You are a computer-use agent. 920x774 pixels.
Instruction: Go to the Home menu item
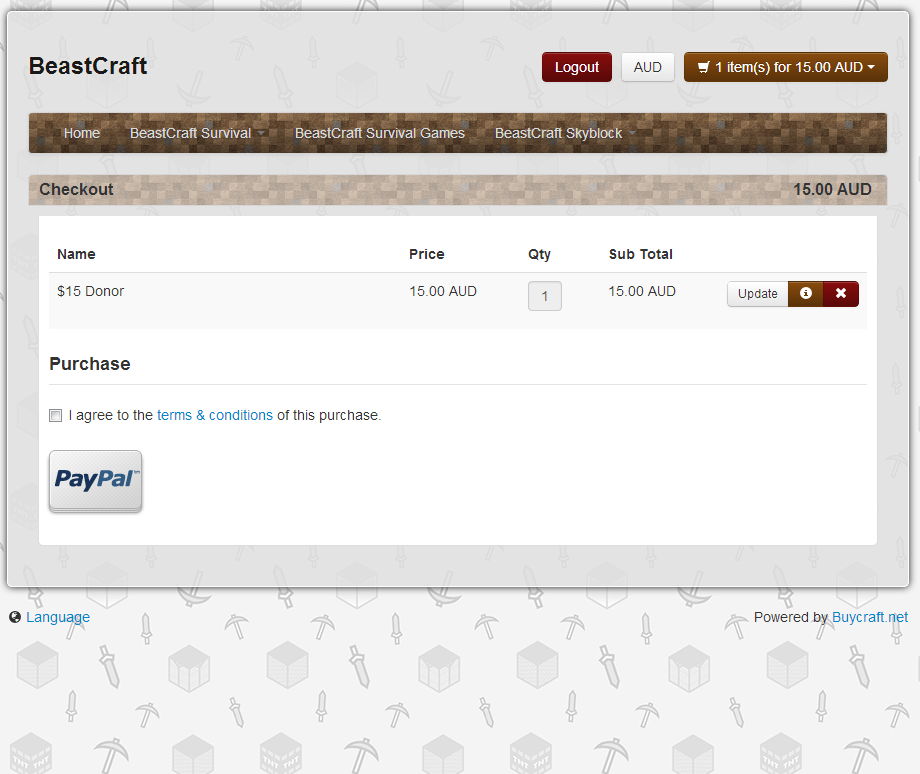tap(82, 133)
